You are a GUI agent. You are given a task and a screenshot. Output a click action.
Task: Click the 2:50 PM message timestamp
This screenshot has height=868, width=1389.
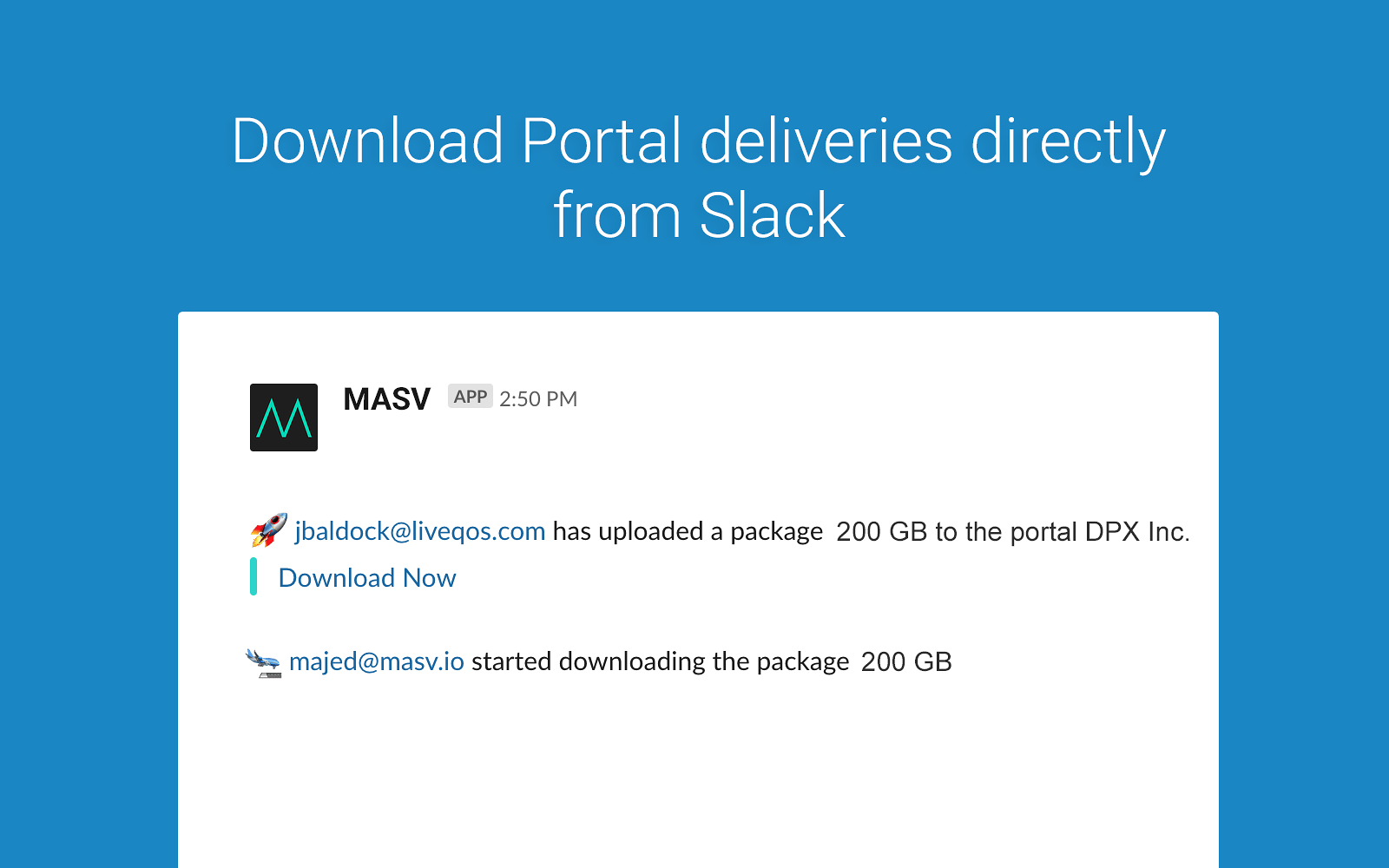pos(538,399)
